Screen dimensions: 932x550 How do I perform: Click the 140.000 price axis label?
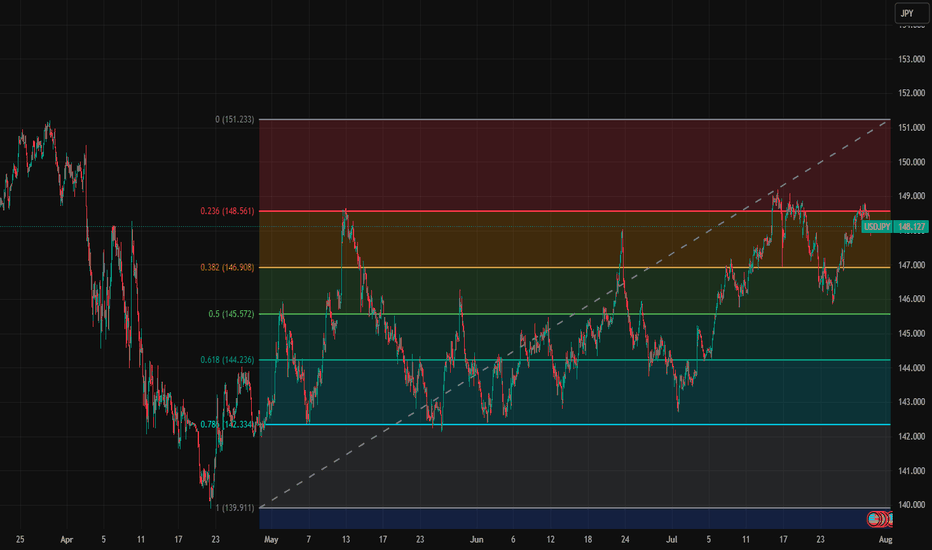coord(912,504)
